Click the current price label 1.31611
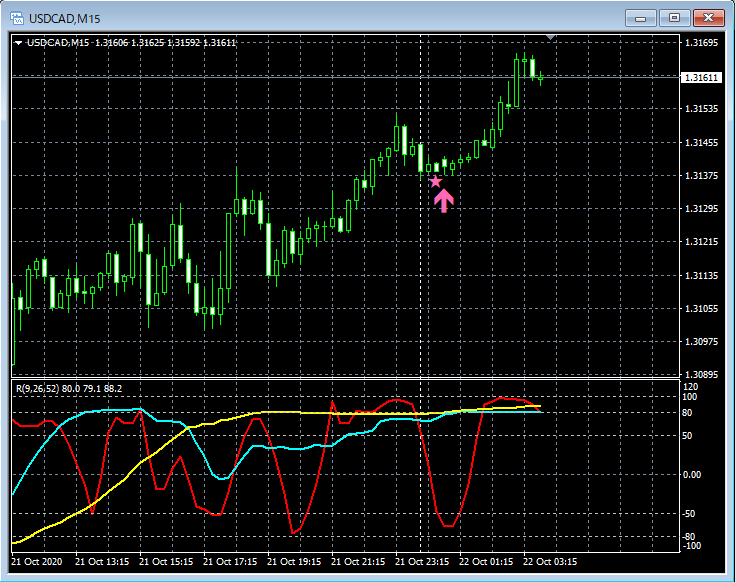This screenshot has height=582, width=736. (x=701, y=77)
